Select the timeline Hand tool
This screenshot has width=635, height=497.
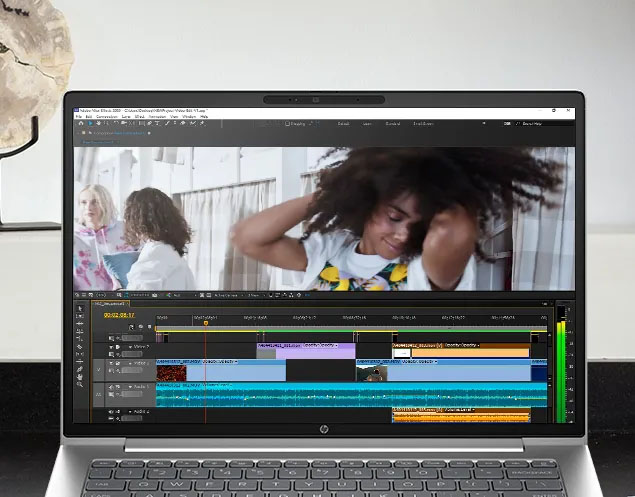click(x=80, y=377)
